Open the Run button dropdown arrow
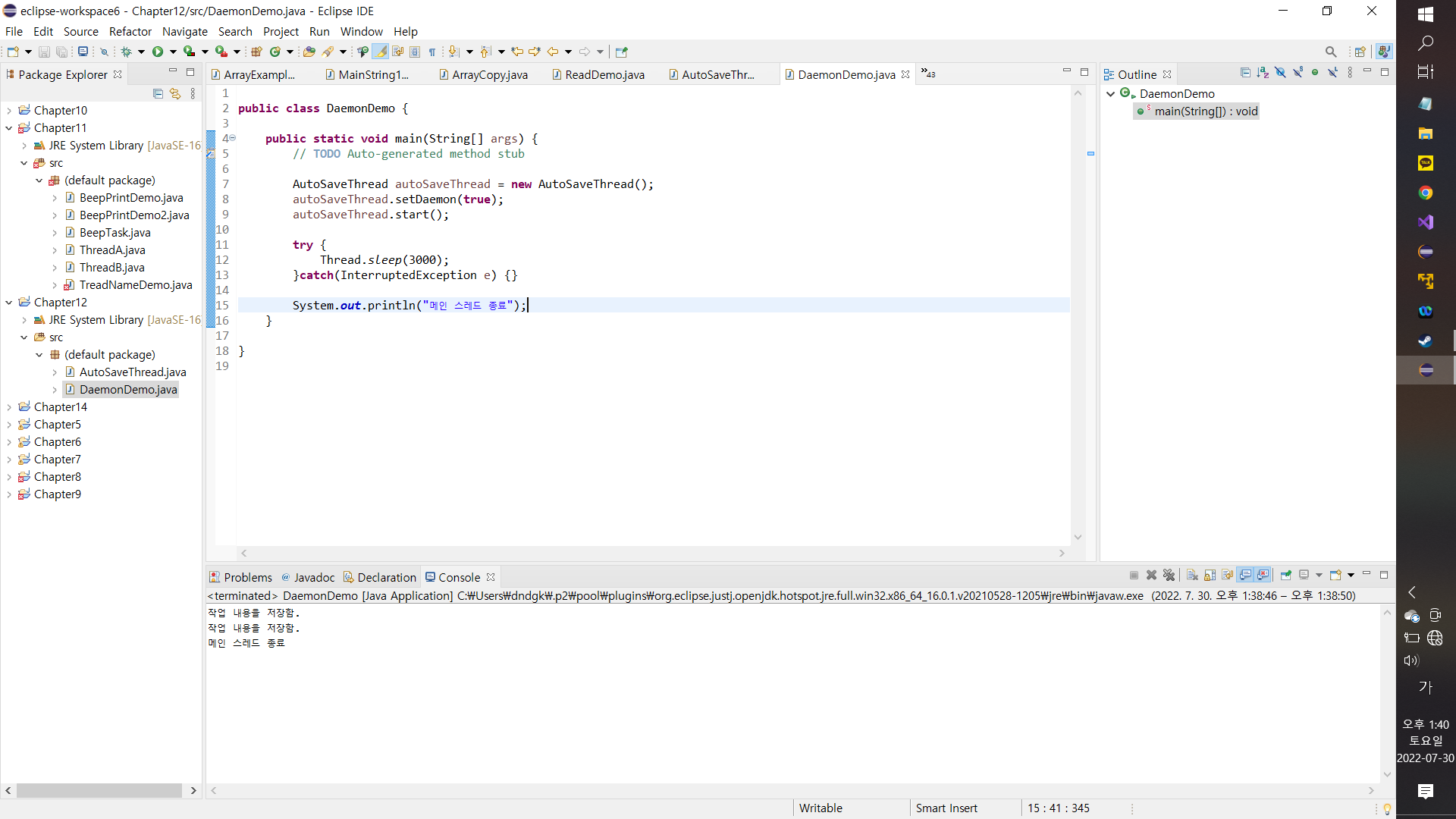Screen dimensions: 1456x819 pyautogui.click(x=173, y=52)
